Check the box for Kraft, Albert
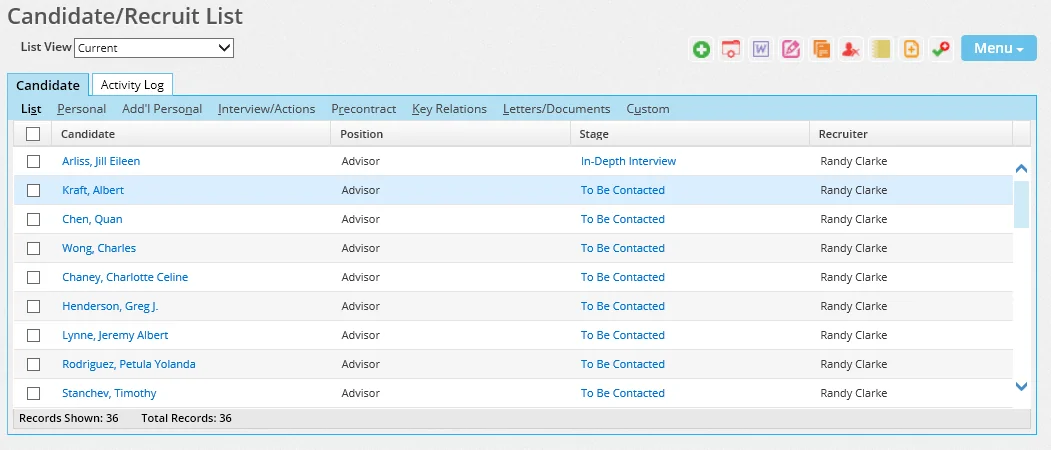 click(x=33, y=190)
